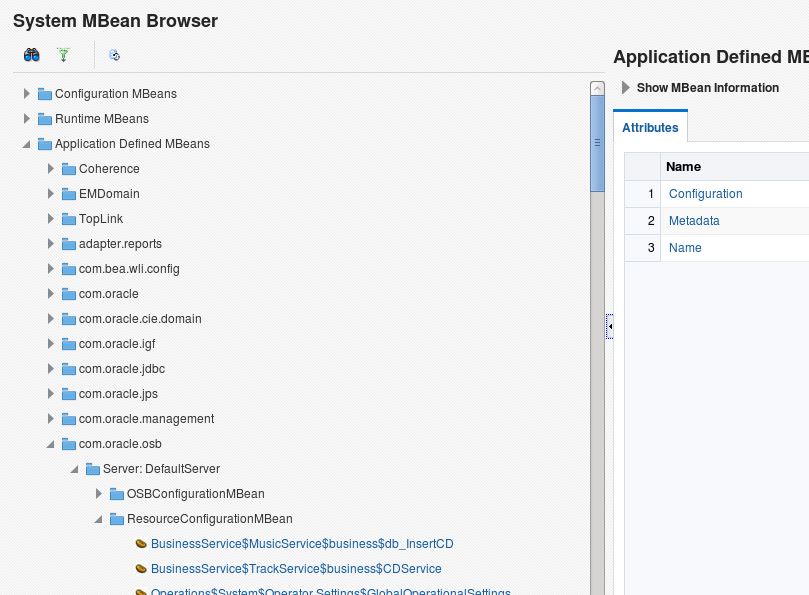Collapse the Application Defined MBeans node
This screenshot has width=809, height=595.
(27, 144)
